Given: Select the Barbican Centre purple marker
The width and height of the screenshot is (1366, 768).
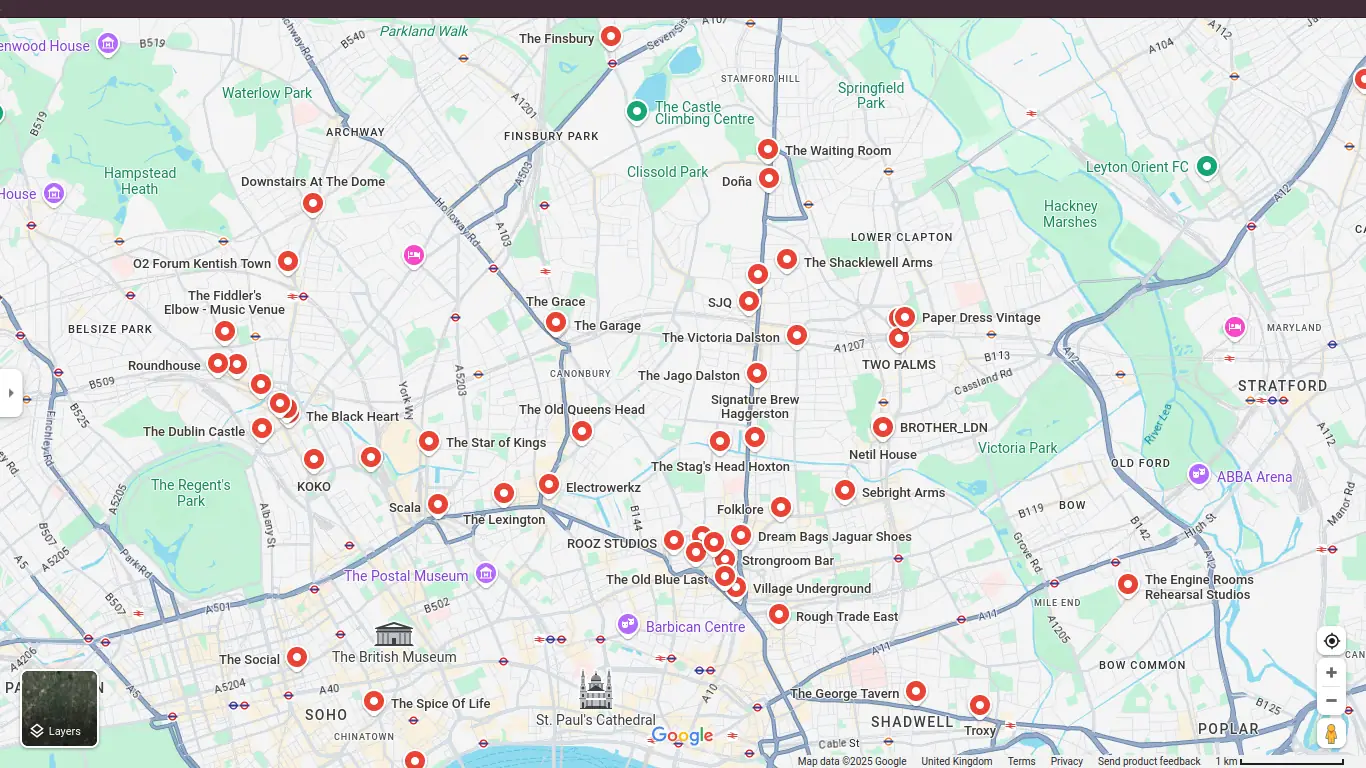Looking at the screenshot, I should coord(628,625).
